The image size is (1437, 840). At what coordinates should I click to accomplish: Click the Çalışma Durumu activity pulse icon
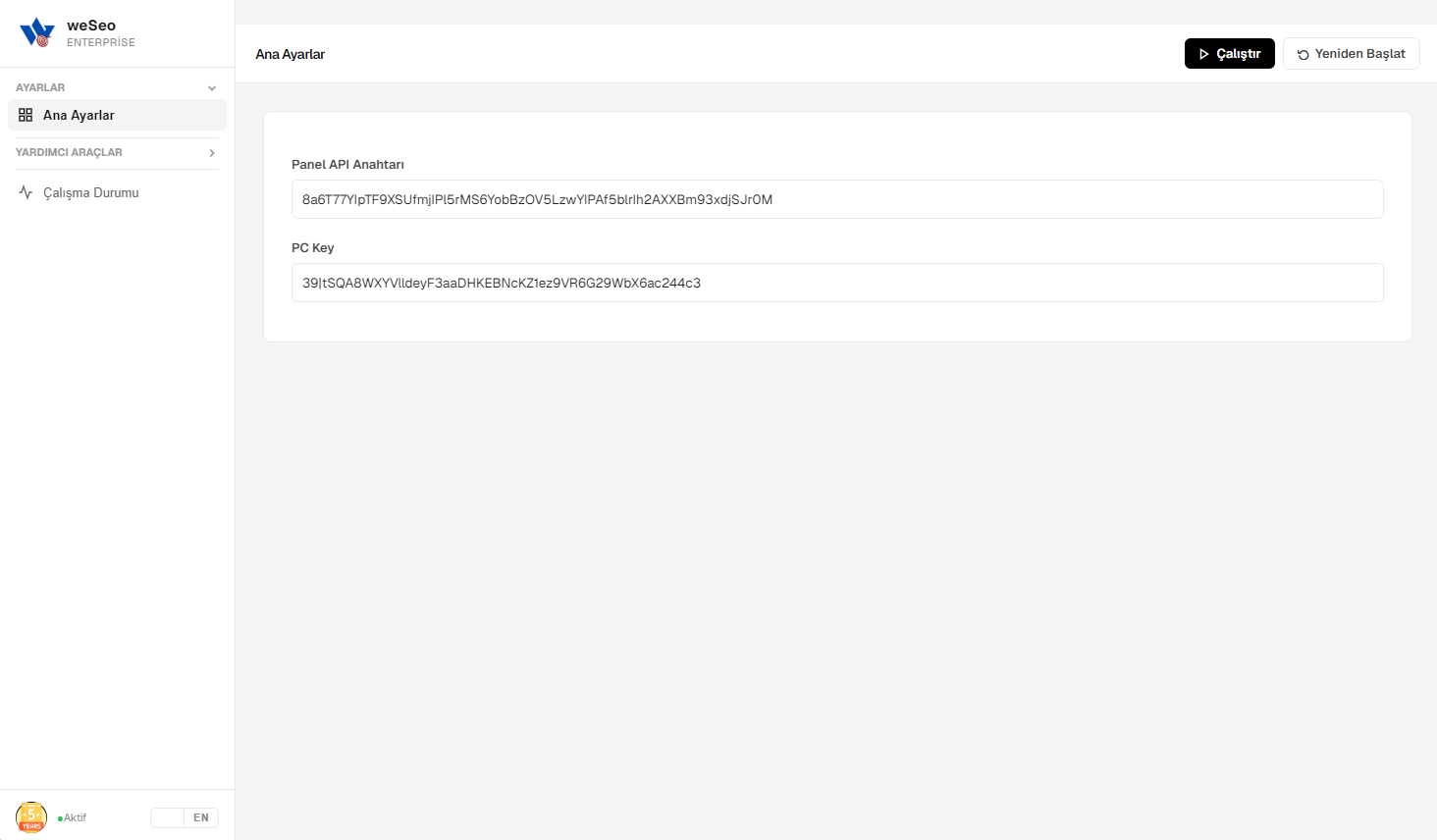tap(26, 192)
